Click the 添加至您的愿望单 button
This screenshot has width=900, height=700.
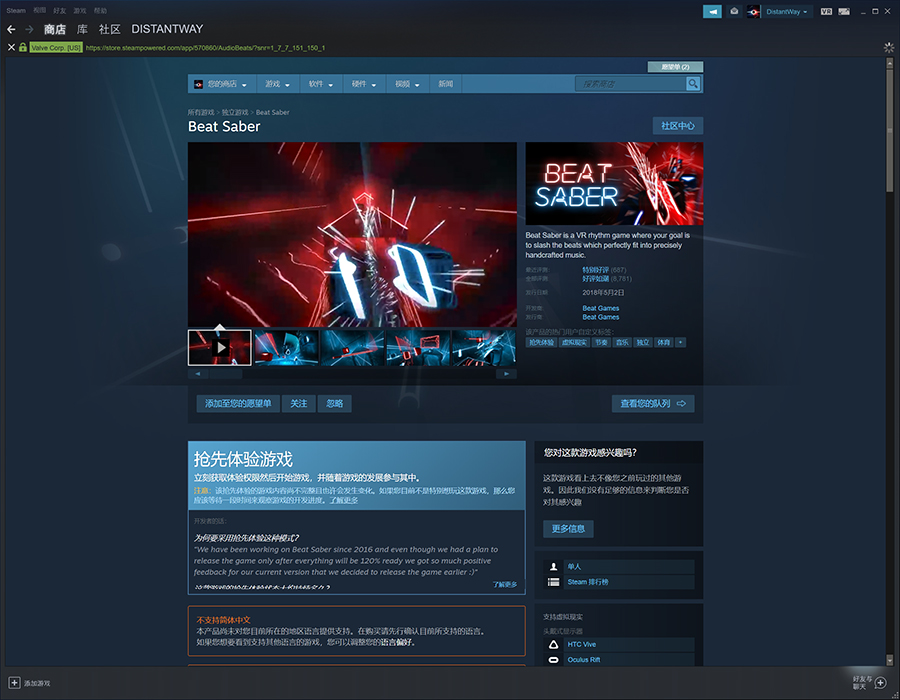pyautogui.click(x=238, y=403)
